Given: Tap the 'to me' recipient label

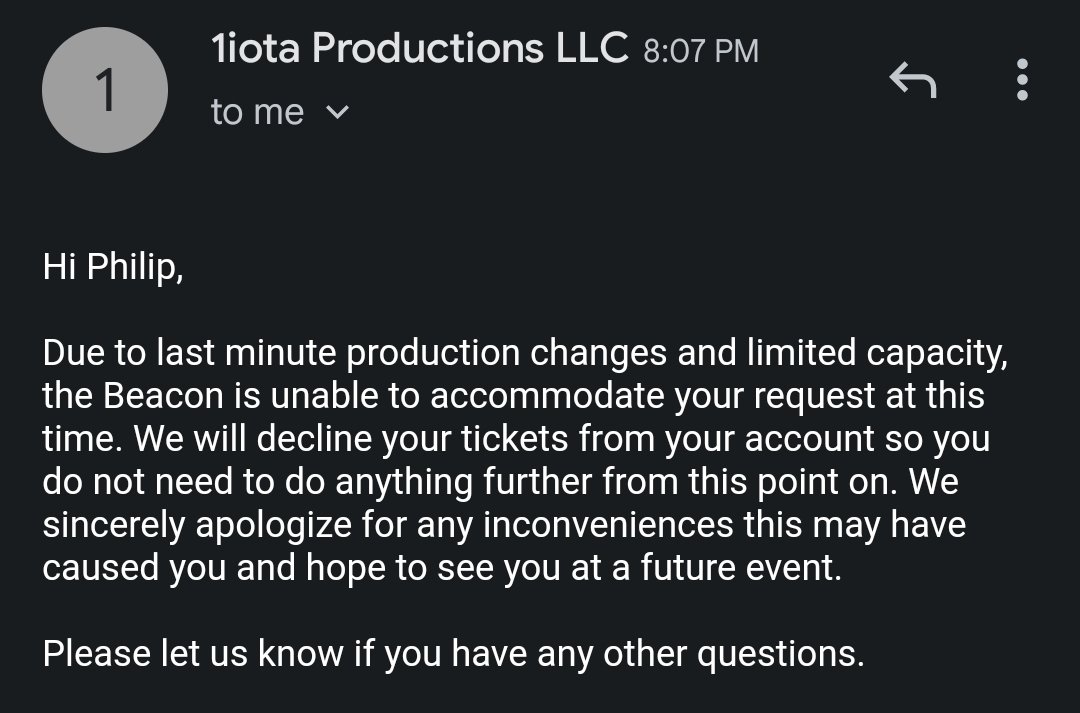Looking at the screenshot, I should point(257,112).
